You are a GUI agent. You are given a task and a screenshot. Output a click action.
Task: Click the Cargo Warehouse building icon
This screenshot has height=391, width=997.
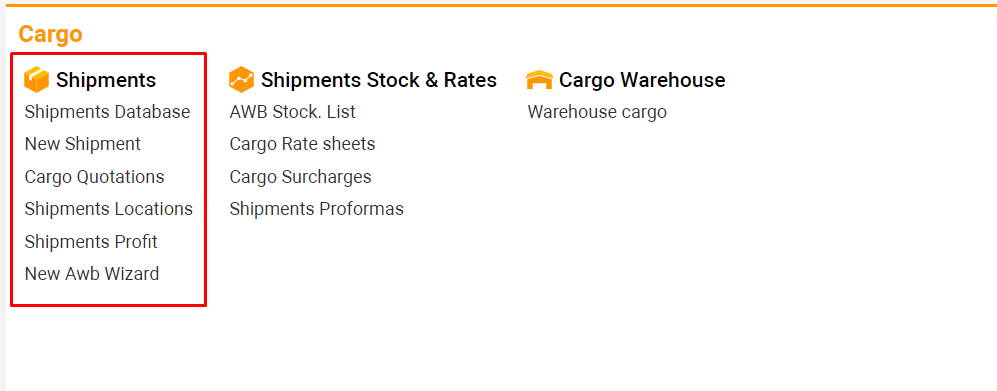click(x=539, y=80)
